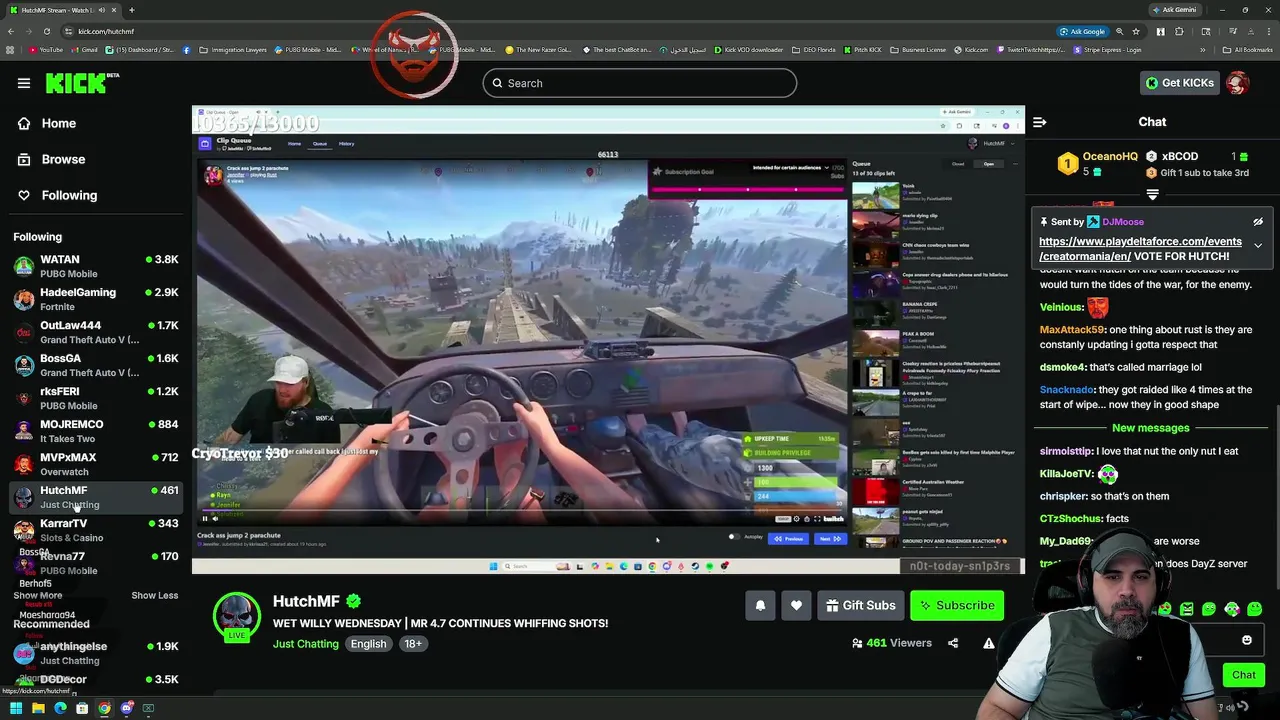Open MOJREMCO channel
Viewport: 1280px width, 720px height.
pos(96,431)
